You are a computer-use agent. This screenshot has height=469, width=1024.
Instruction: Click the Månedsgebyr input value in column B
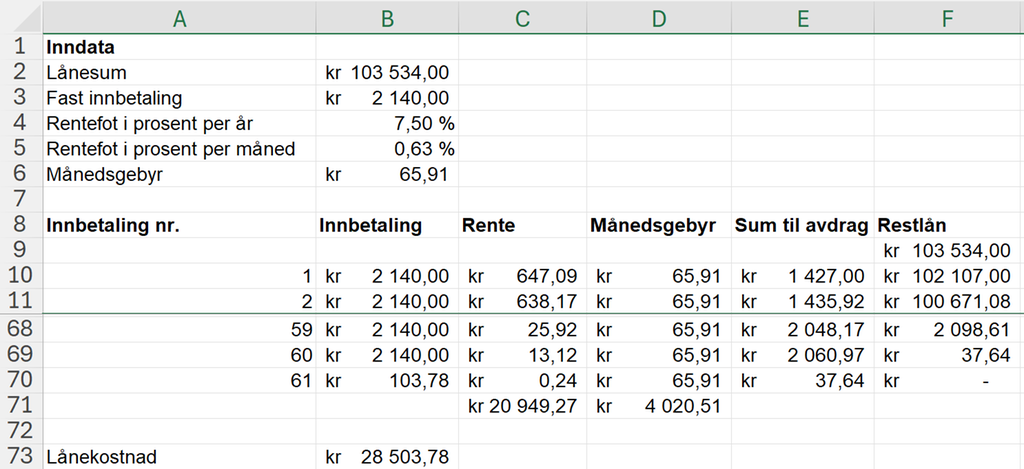click(x=387, y=175)
